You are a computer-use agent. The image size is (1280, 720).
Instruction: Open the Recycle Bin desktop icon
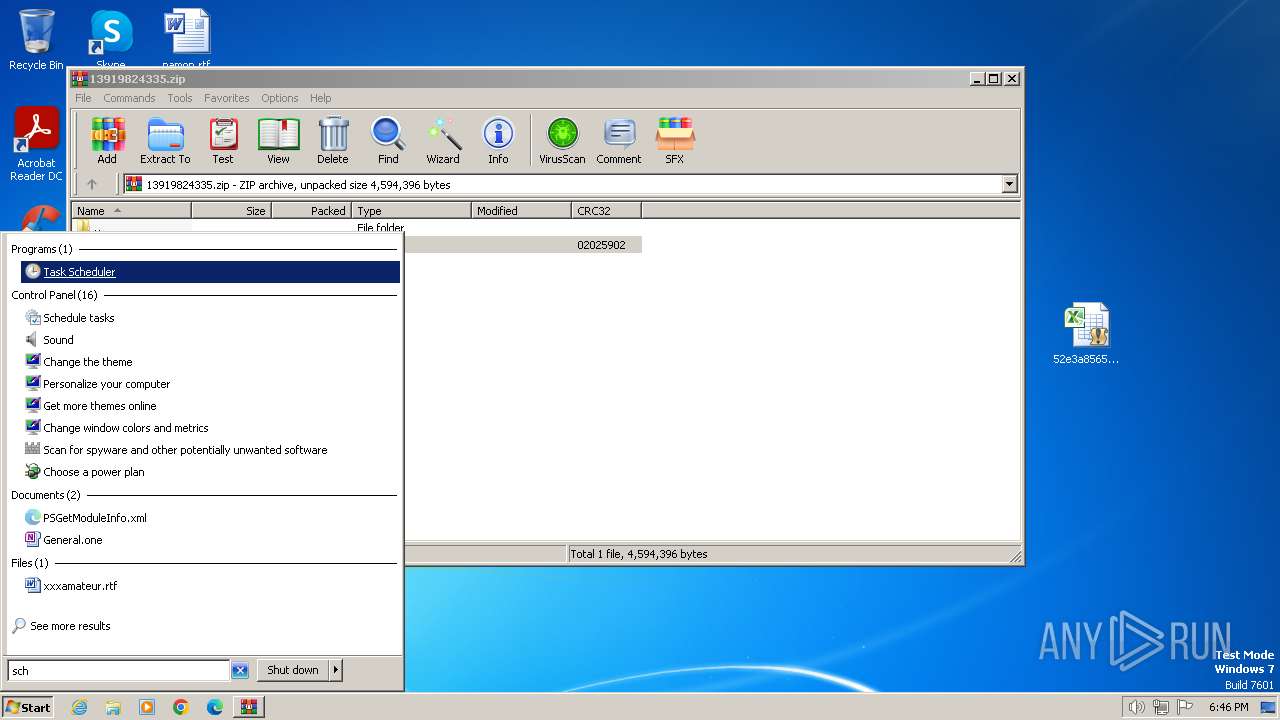pos(36,40)
